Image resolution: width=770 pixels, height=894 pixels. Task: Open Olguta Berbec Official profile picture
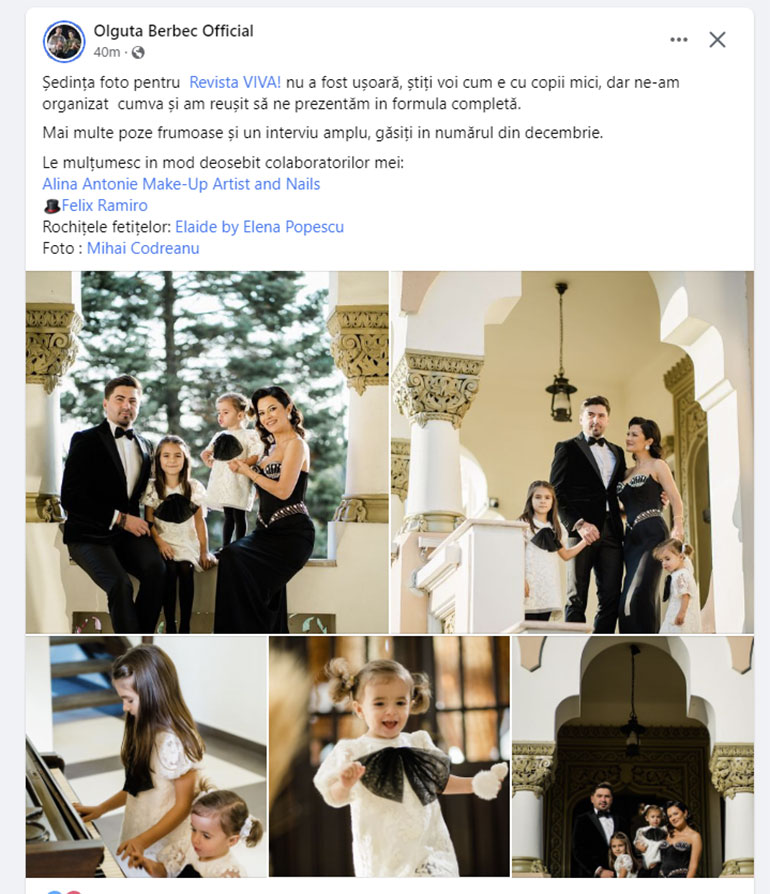[x=64, y=42]
